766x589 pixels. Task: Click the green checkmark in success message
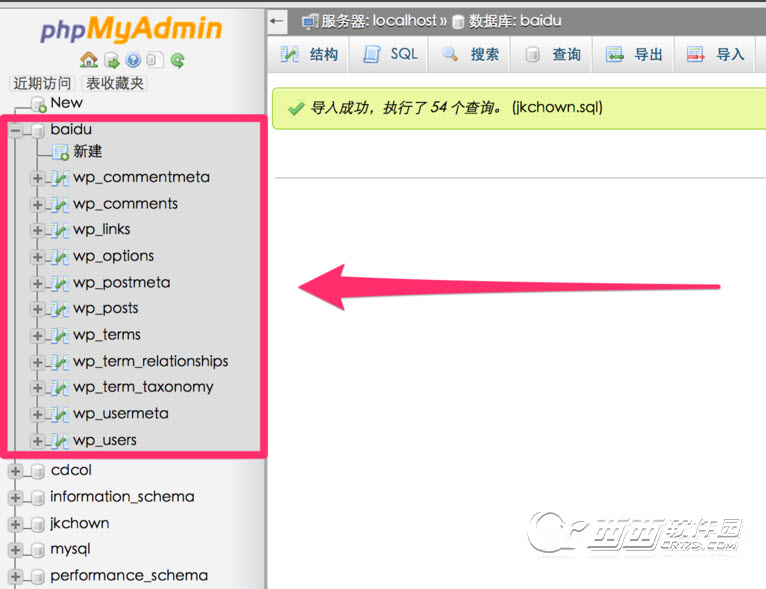point(296,108)
